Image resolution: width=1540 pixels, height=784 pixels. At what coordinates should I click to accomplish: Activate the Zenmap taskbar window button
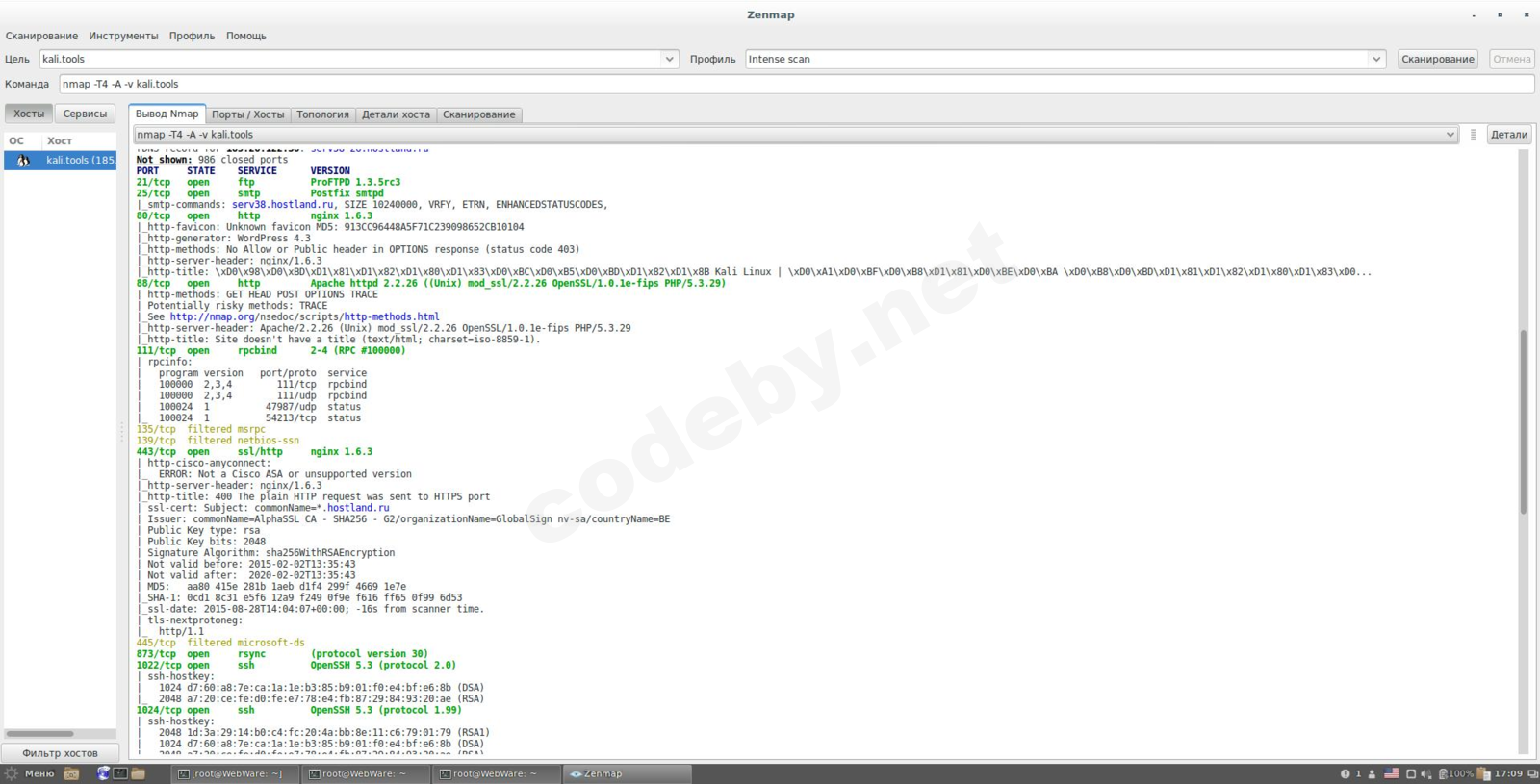coord(627,773)
